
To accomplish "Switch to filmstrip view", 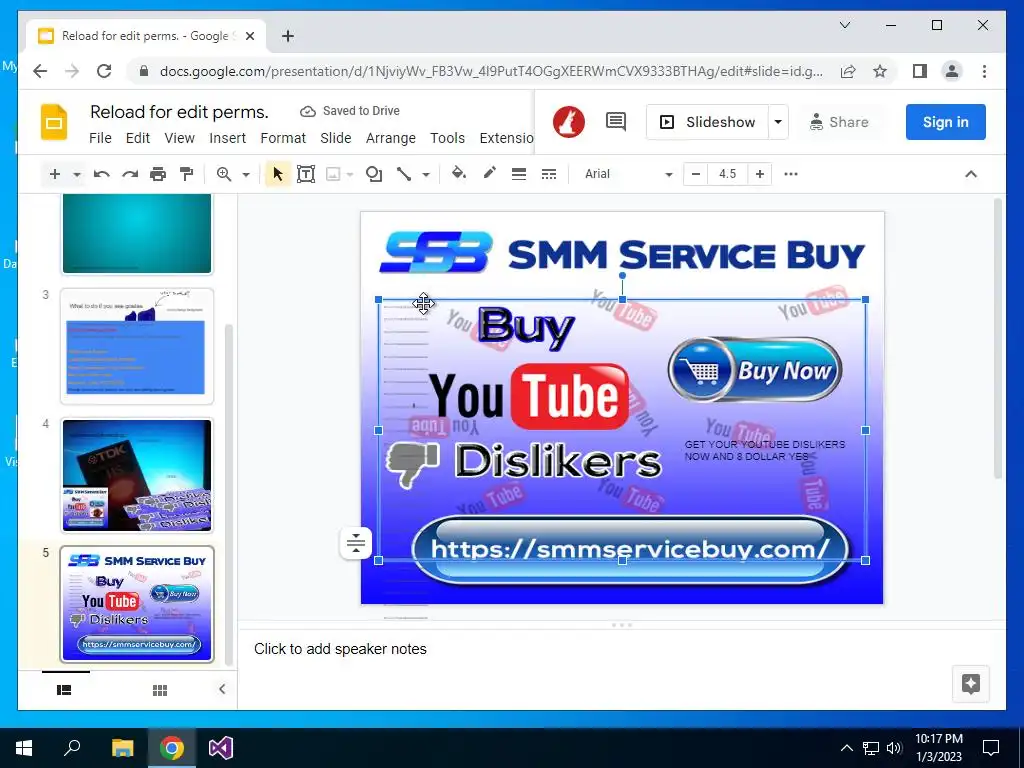I will [64, 690].
